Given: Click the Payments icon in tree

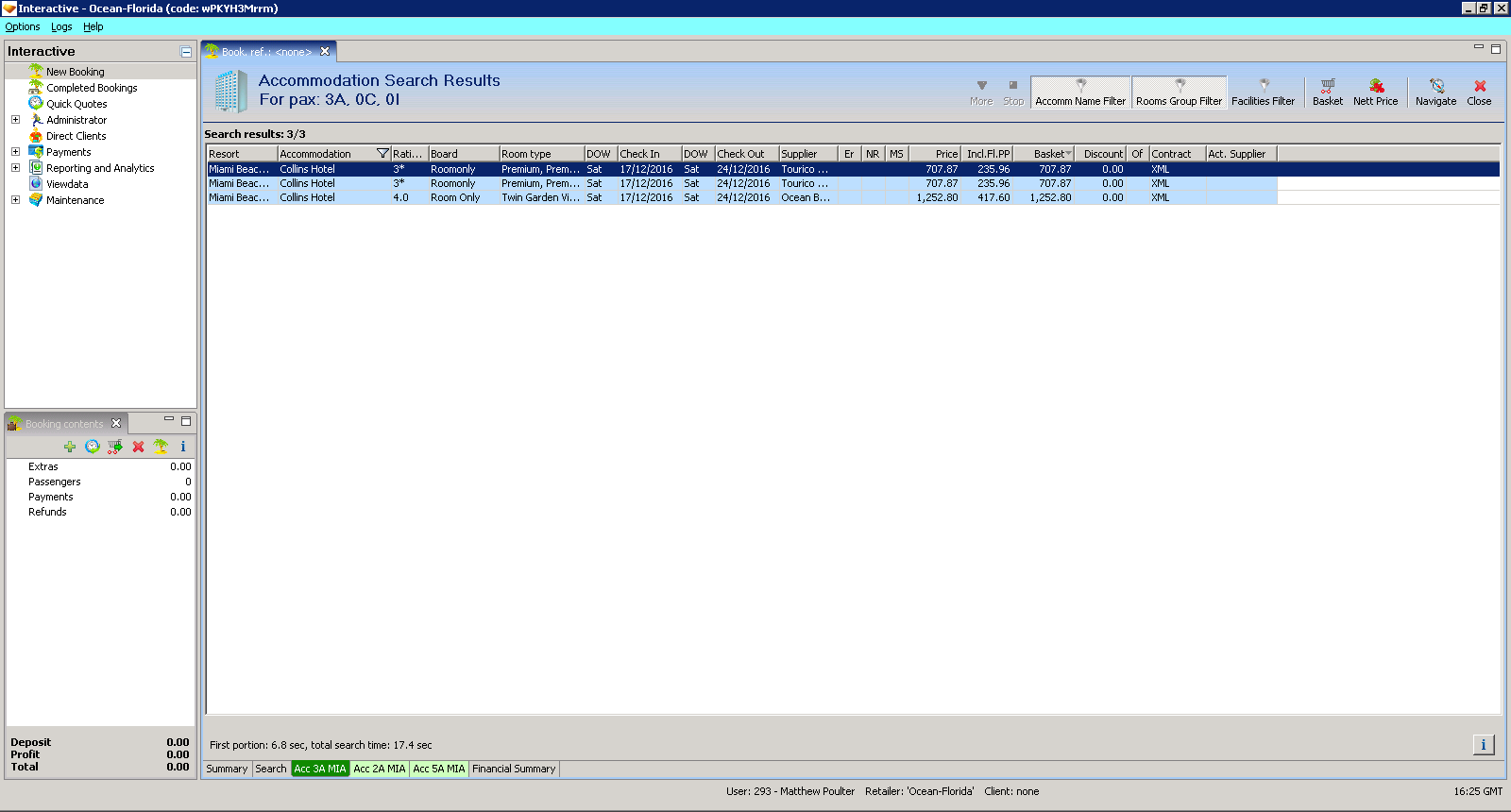Looking at the screenshot, I should click(x=36, y=152).
